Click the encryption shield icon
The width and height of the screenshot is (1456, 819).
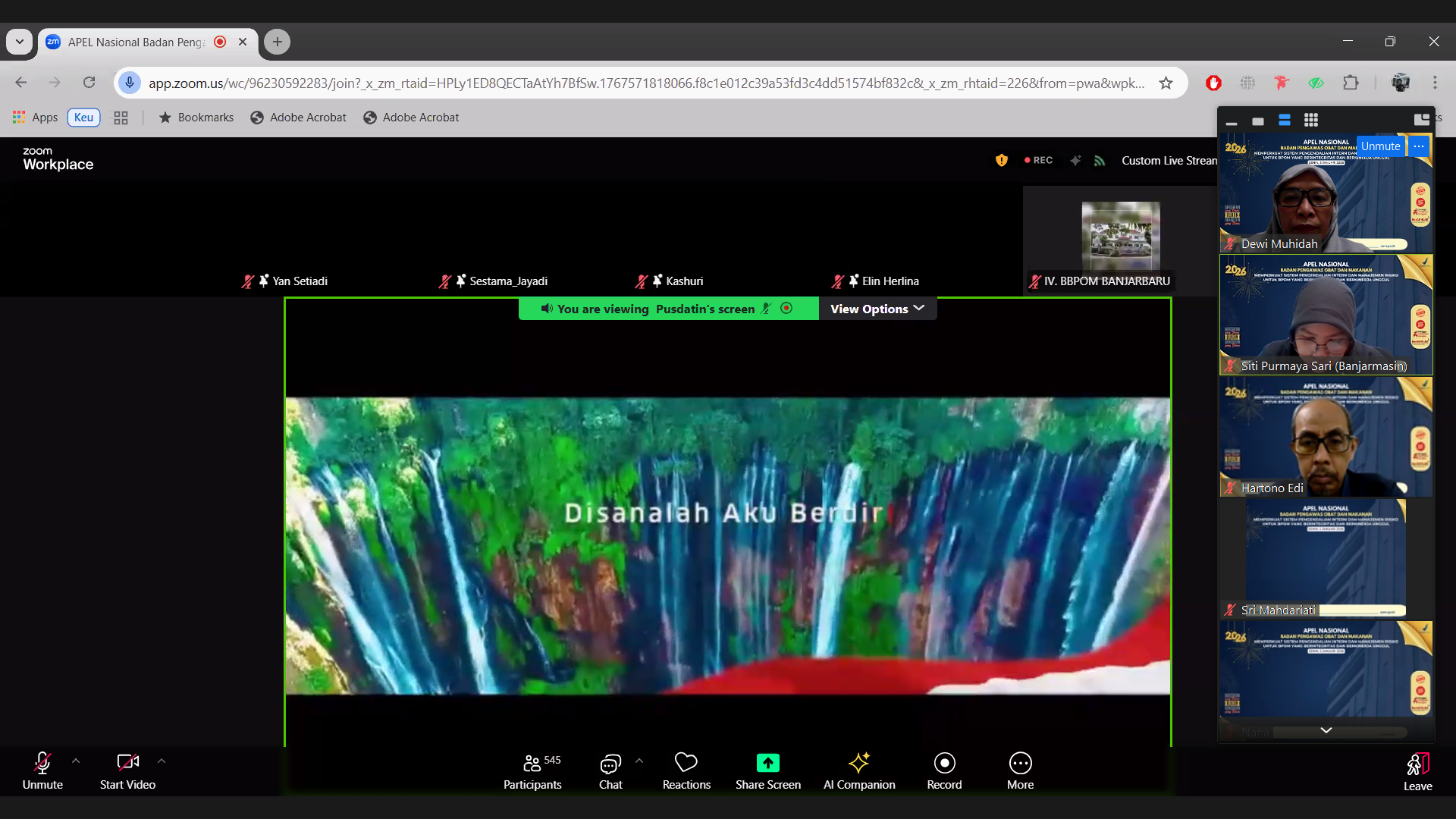click(1001, 160)
